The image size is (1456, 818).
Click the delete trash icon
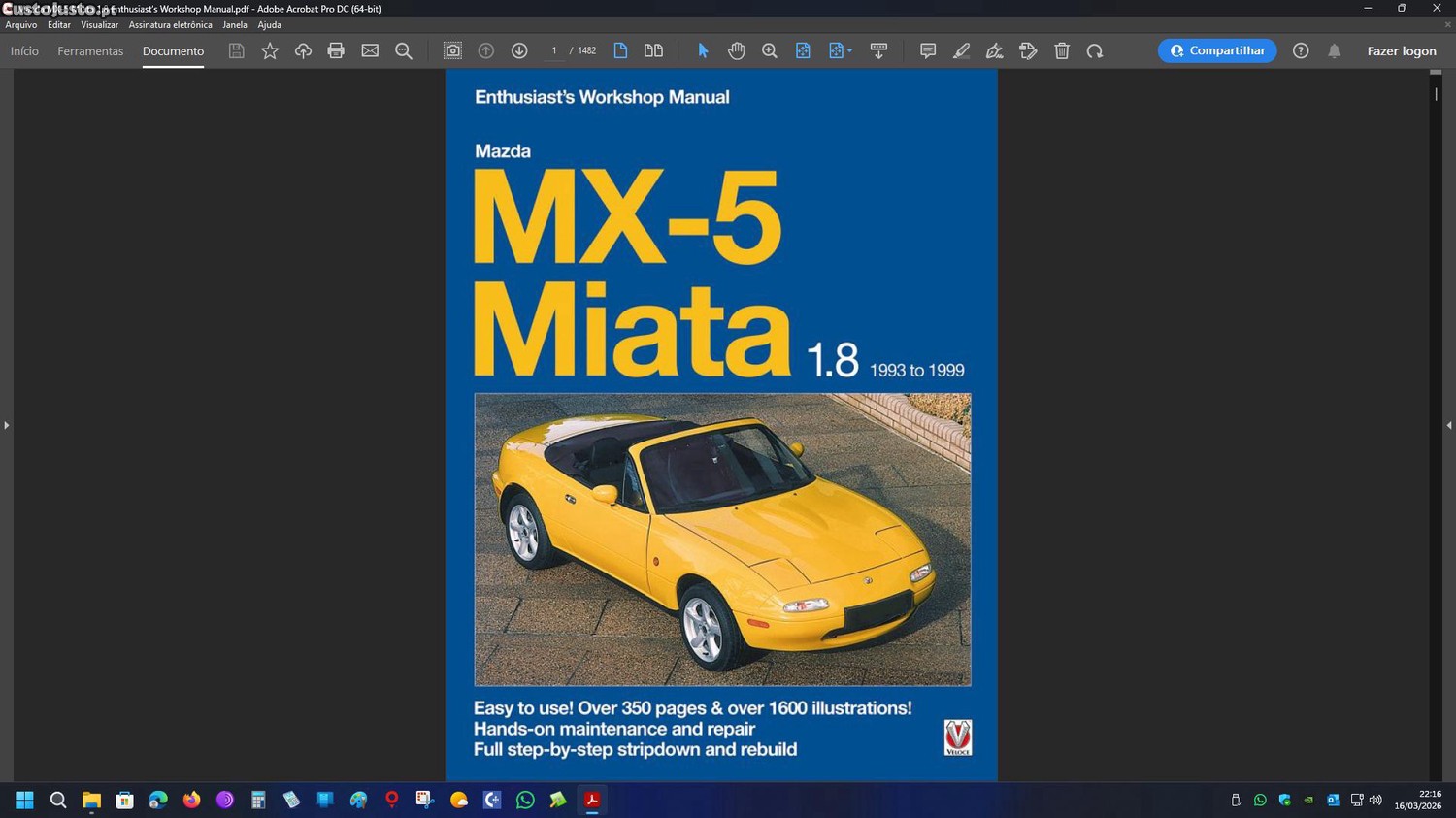point(1062,50)
